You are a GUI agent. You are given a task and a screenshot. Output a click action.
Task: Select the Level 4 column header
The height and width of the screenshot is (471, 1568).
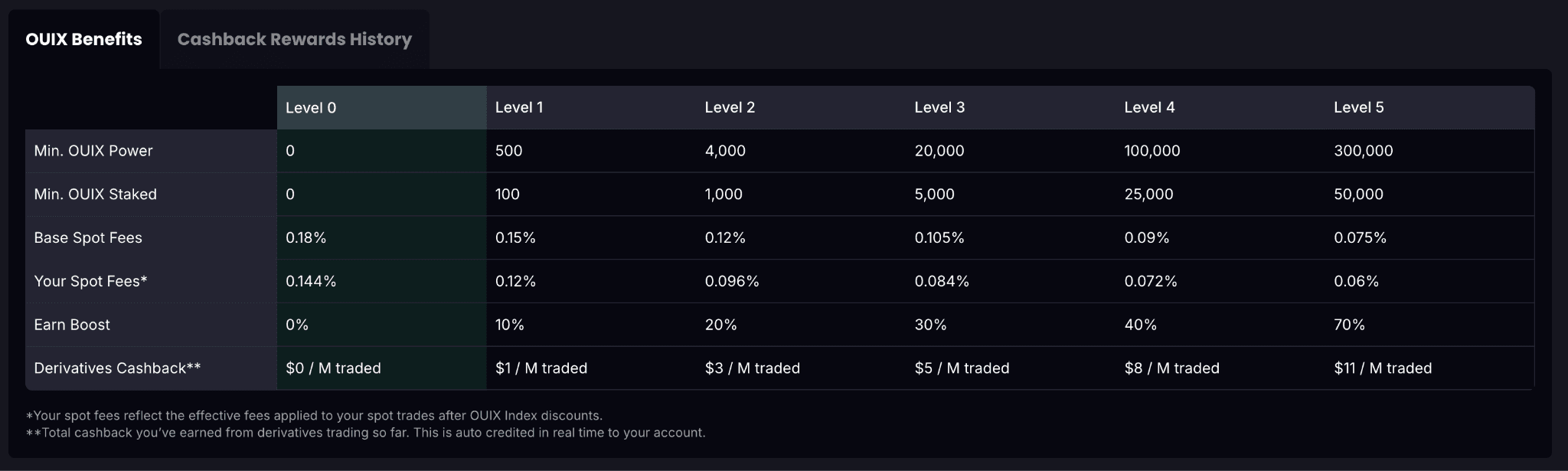pos(1149,108)
